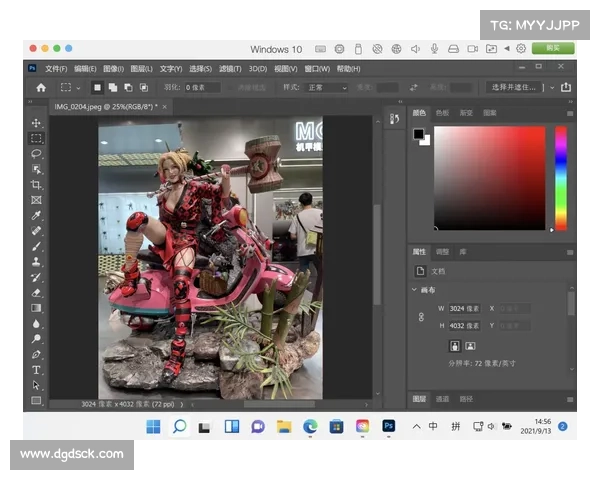
Task: Collapse the 画布 section
Action: [x=414, y=290]
